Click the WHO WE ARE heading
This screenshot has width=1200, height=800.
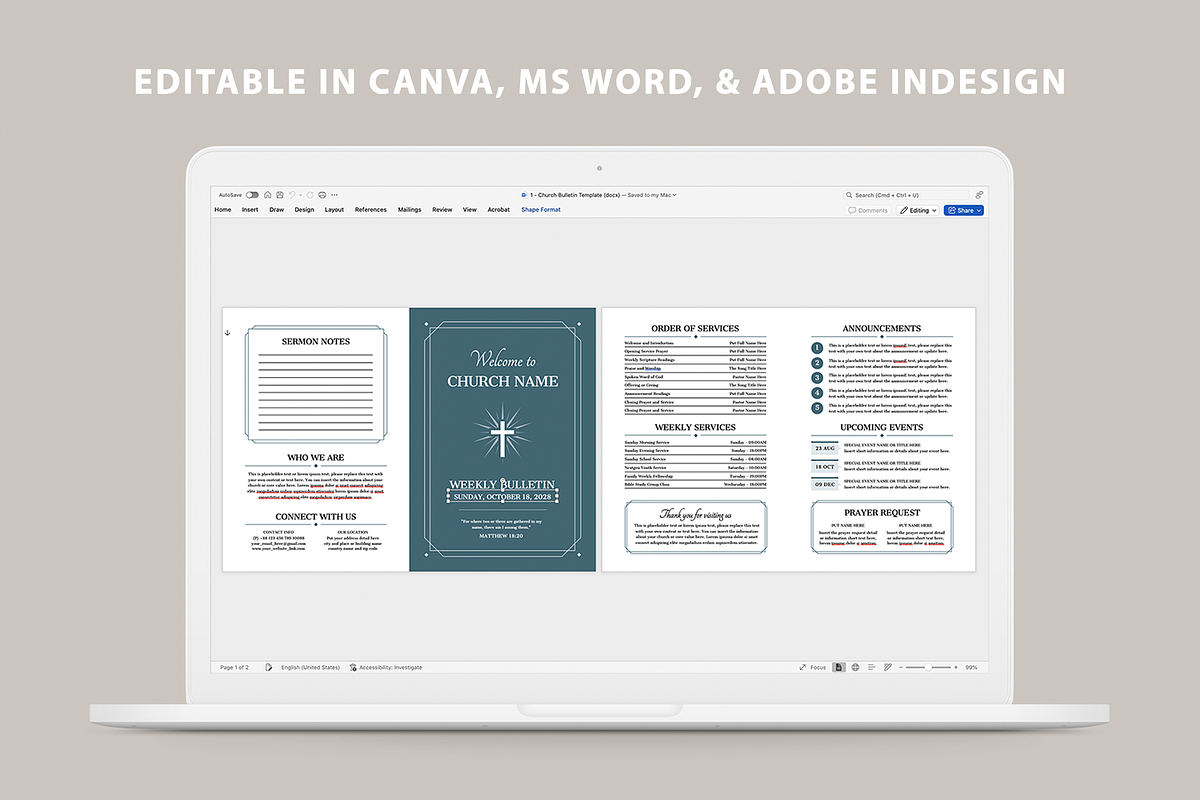point(316,457)
